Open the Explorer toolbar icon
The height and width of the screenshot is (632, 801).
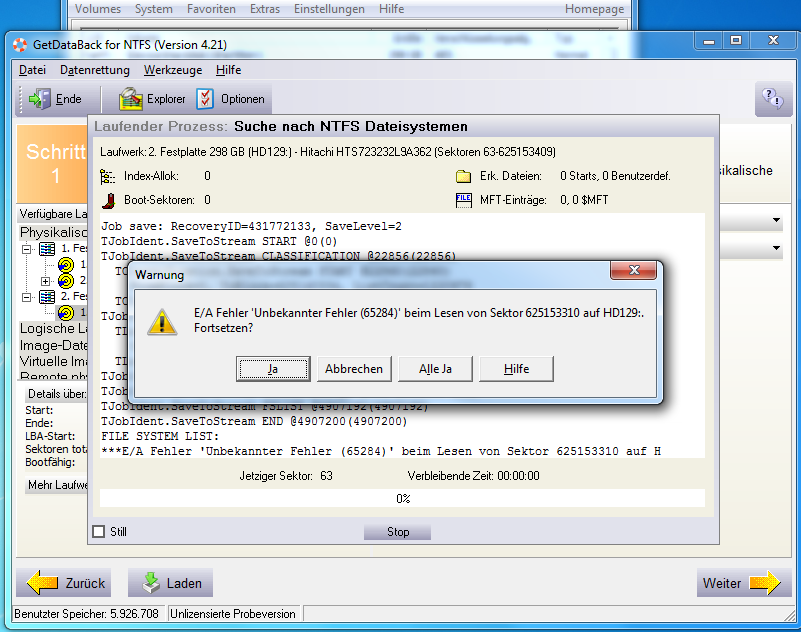[x=130, y=99]
